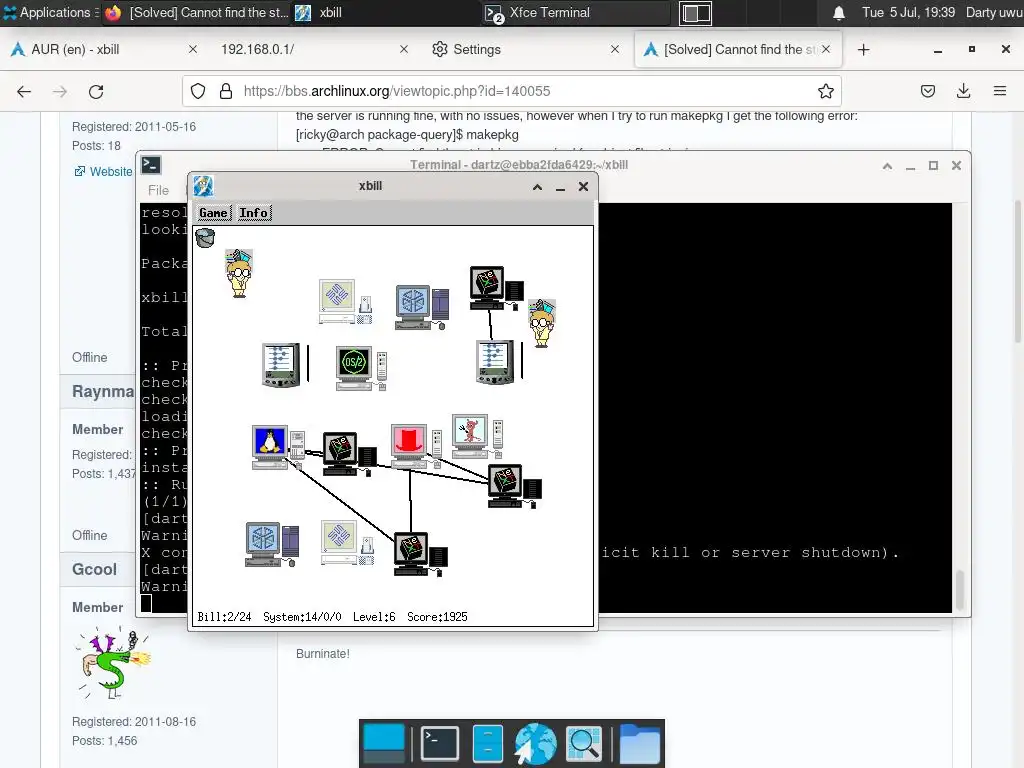Image resolution: width=1024 pixels, height=768 pixels.
Task: Open the notification bell in the panel
Action: coord(839,13)
